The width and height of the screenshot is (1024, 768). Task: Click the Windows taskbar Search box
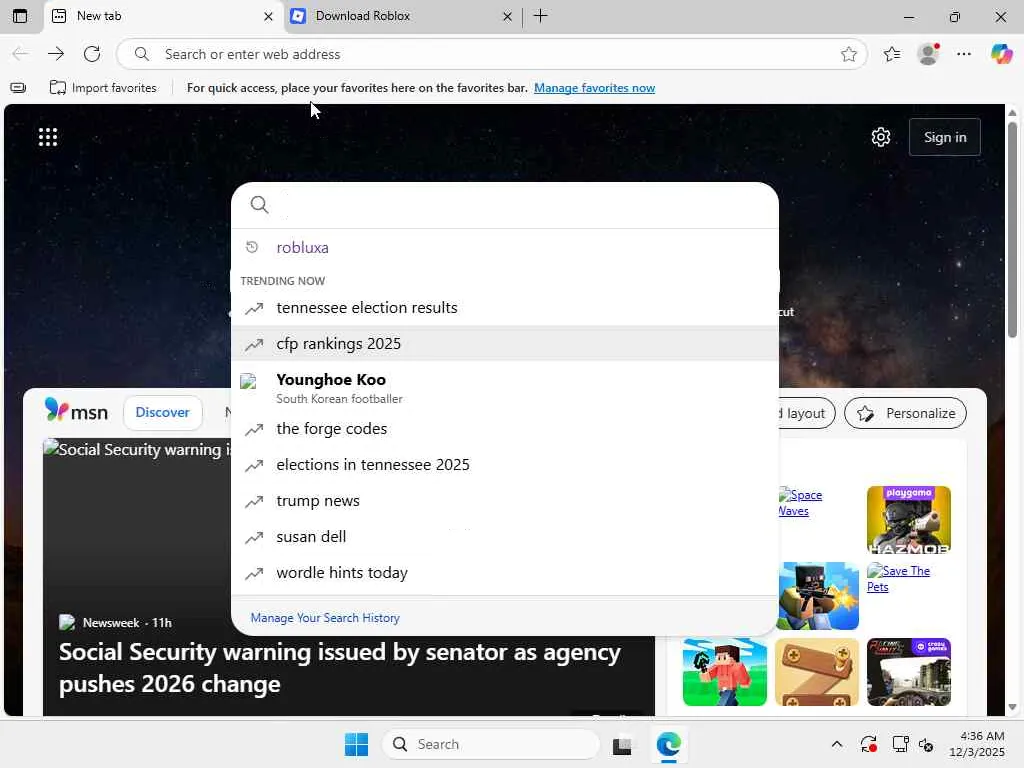pyautogui.click(x=490, y=744)
